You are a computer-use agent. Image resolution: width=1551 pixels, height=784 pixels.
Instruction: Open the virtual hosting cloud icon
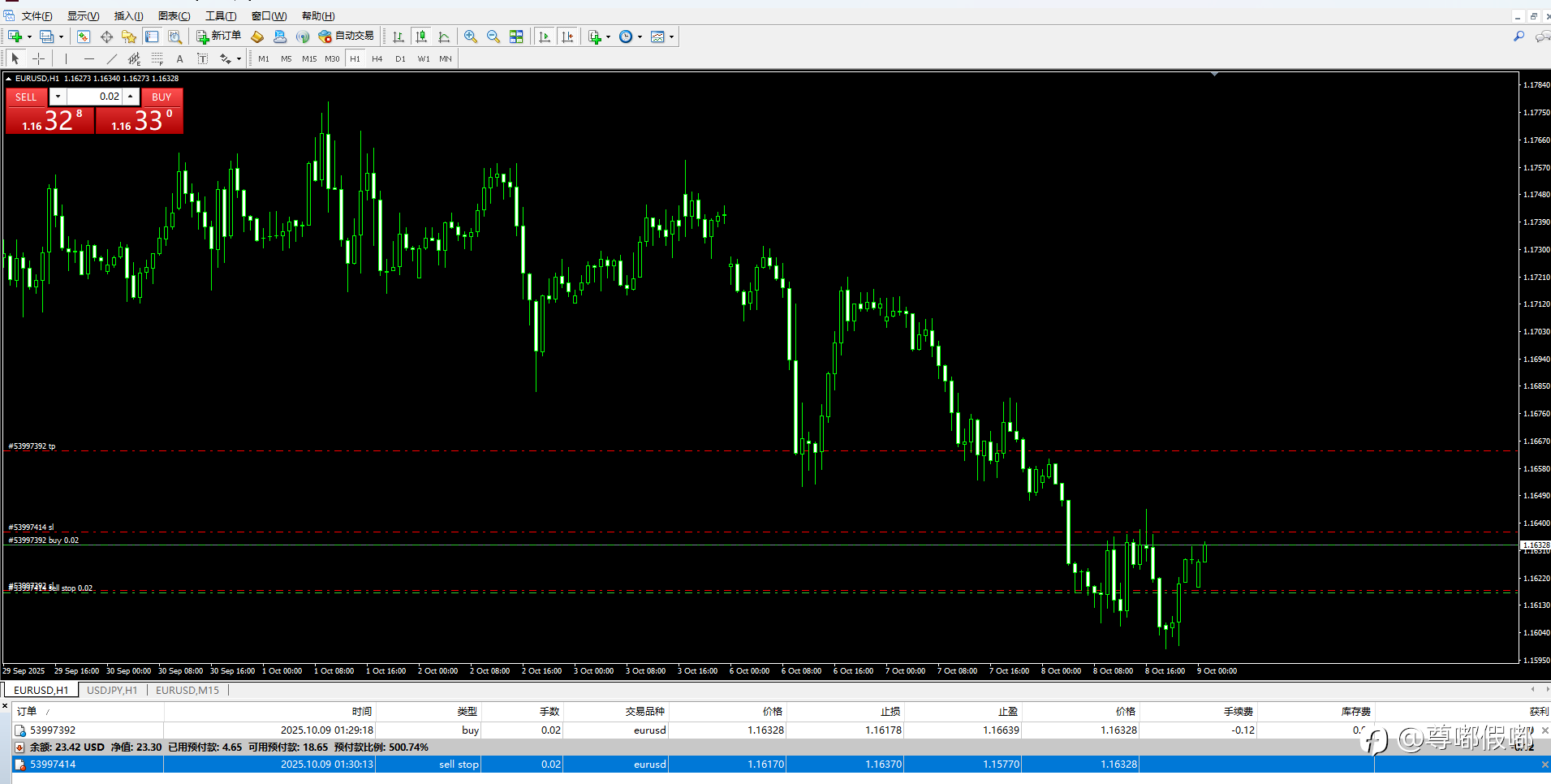pos(280,37)
